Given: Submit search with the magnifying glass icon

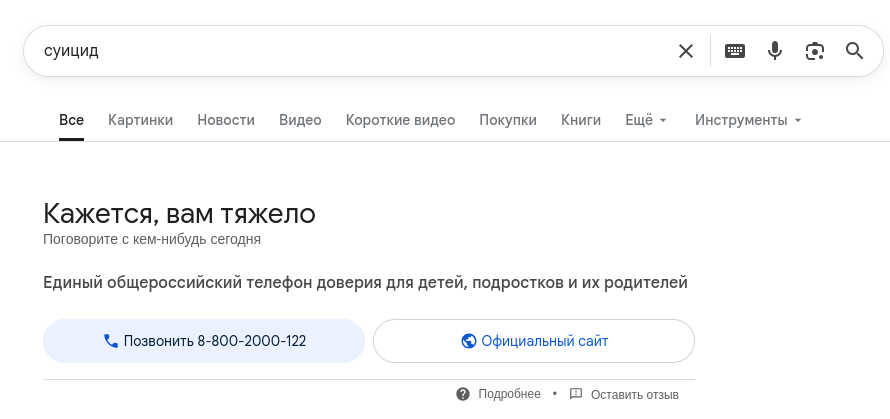Looking at the screenshot, I should point(854,51).
